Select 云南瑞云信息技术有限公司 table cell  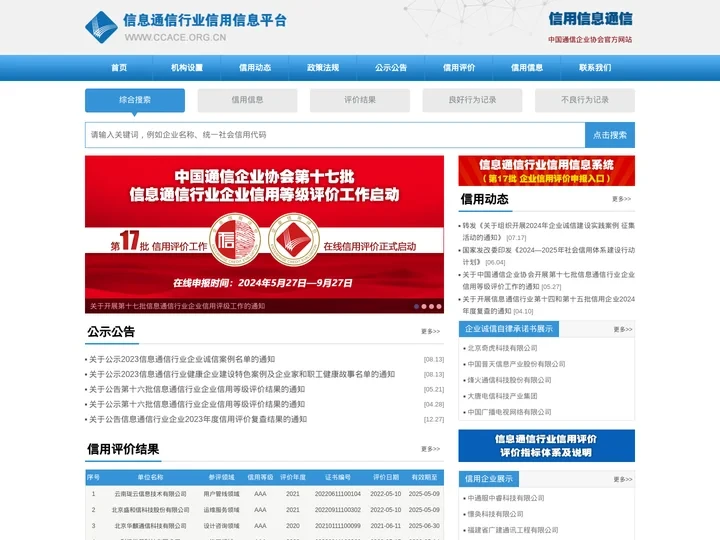click(x=150, y=494)
